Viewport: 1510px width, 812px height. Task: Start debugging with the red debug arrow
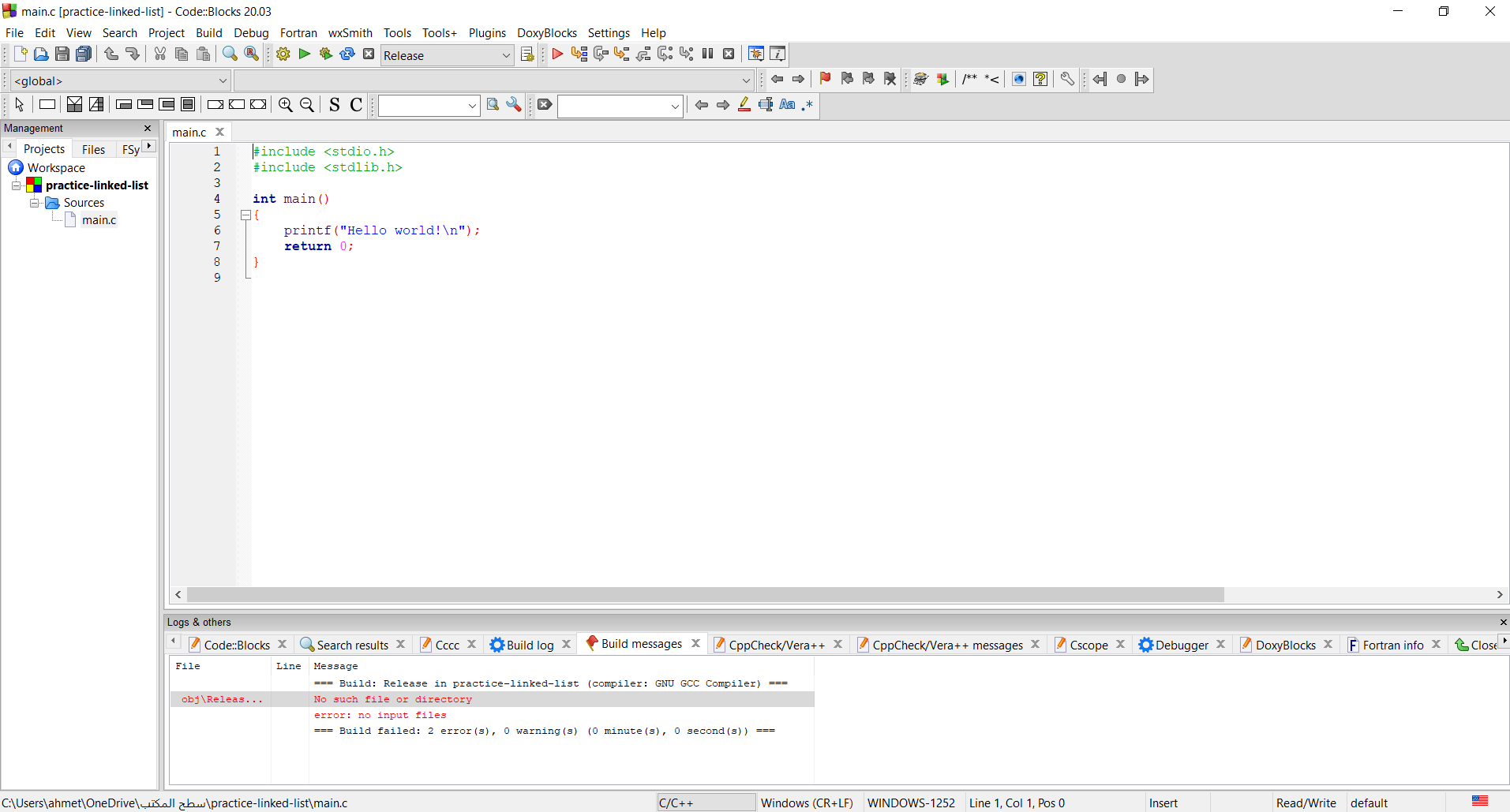point(557,54)
